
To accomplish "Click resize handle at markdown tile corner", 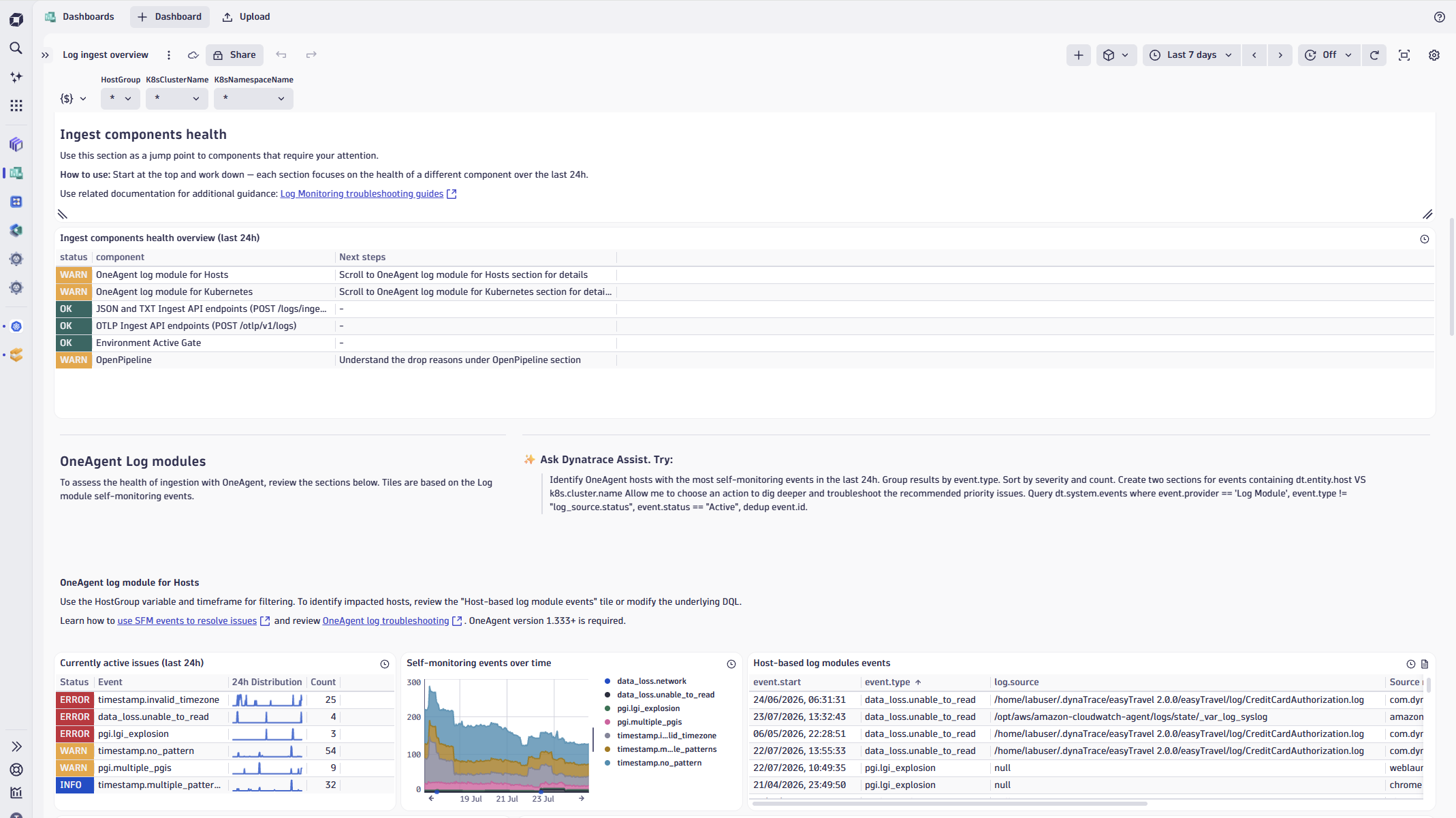I will pyautogui.click(x=1427, y=215).
